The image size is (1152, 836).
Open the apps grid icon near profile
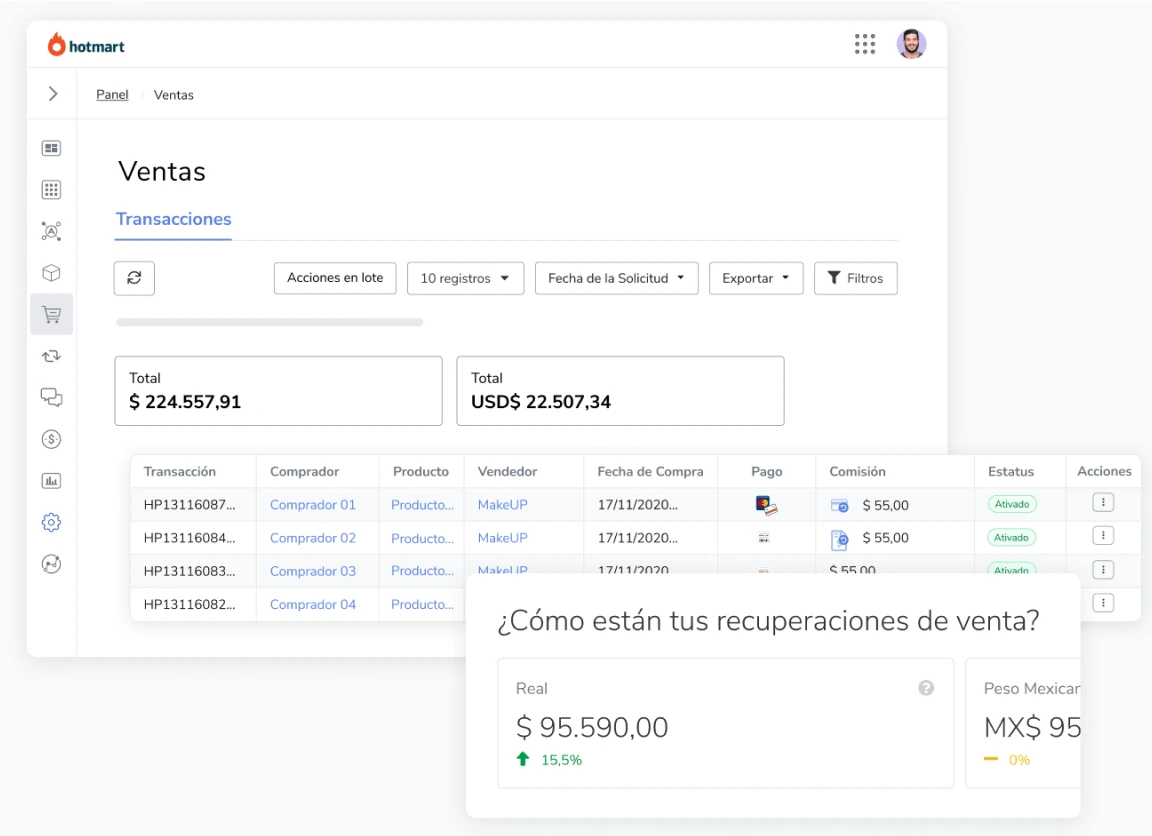(x=865, y=43)
